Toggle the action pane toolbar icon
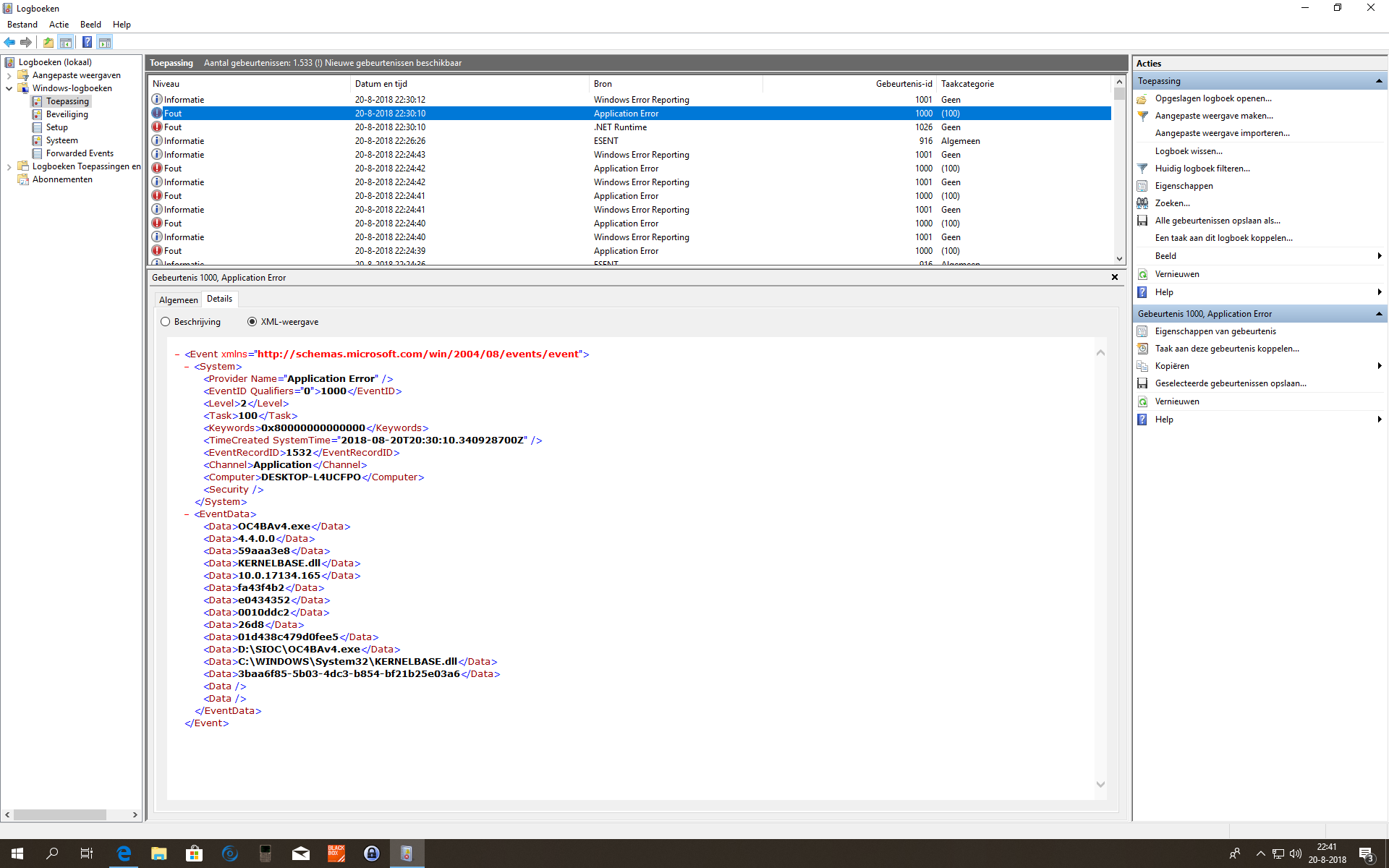This screenshot has width=1389, height=868. pos(105,43)
